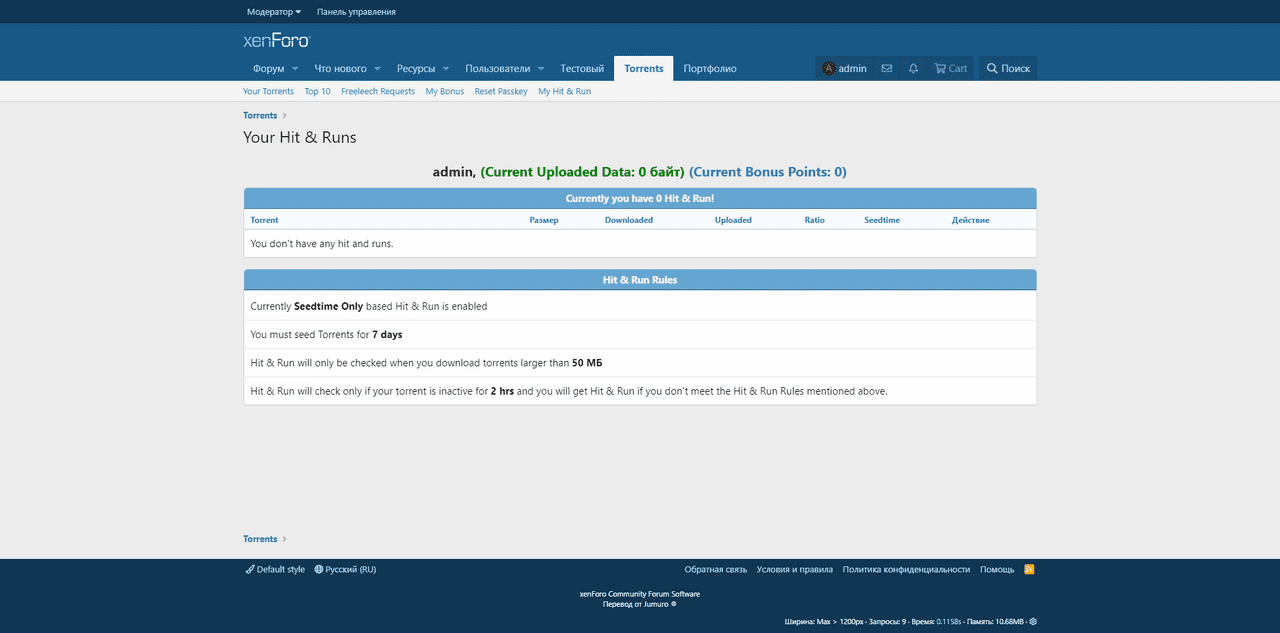The height and width of the screenshot is (633, 1280).
Task: Open the inbox envelope icon
Action: click(887, 69)
